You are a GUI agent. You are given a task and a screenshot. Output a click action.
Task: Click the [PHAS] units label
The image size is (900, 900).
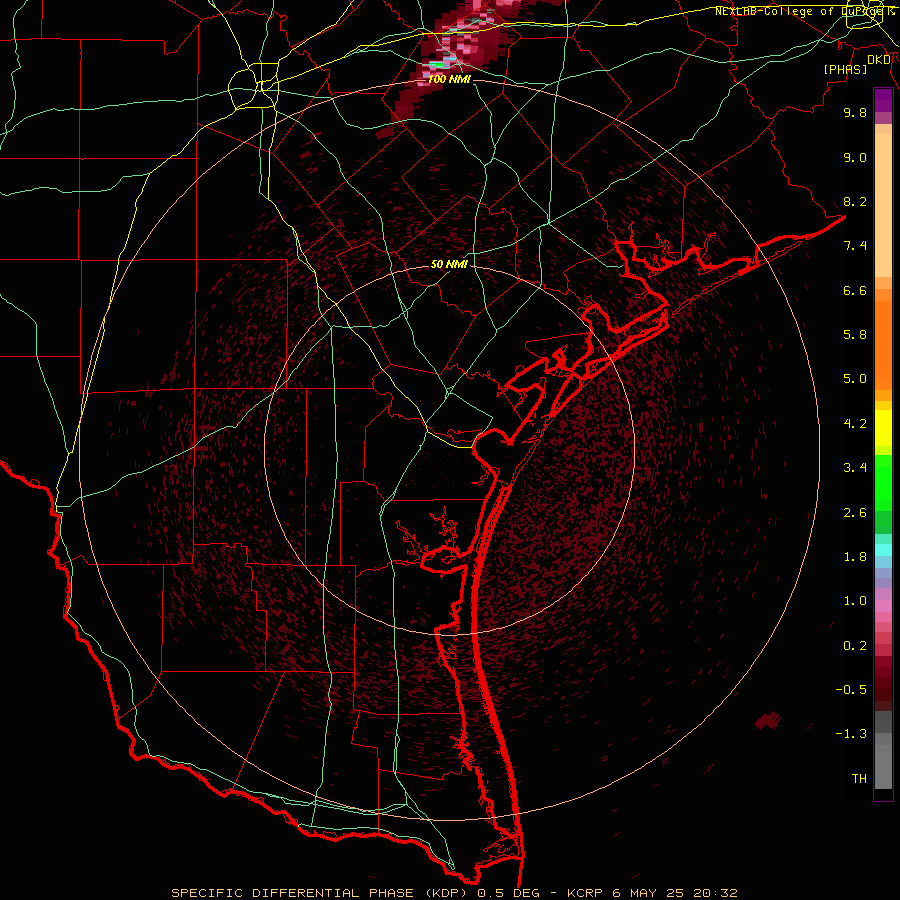click(x=845, y=69)
